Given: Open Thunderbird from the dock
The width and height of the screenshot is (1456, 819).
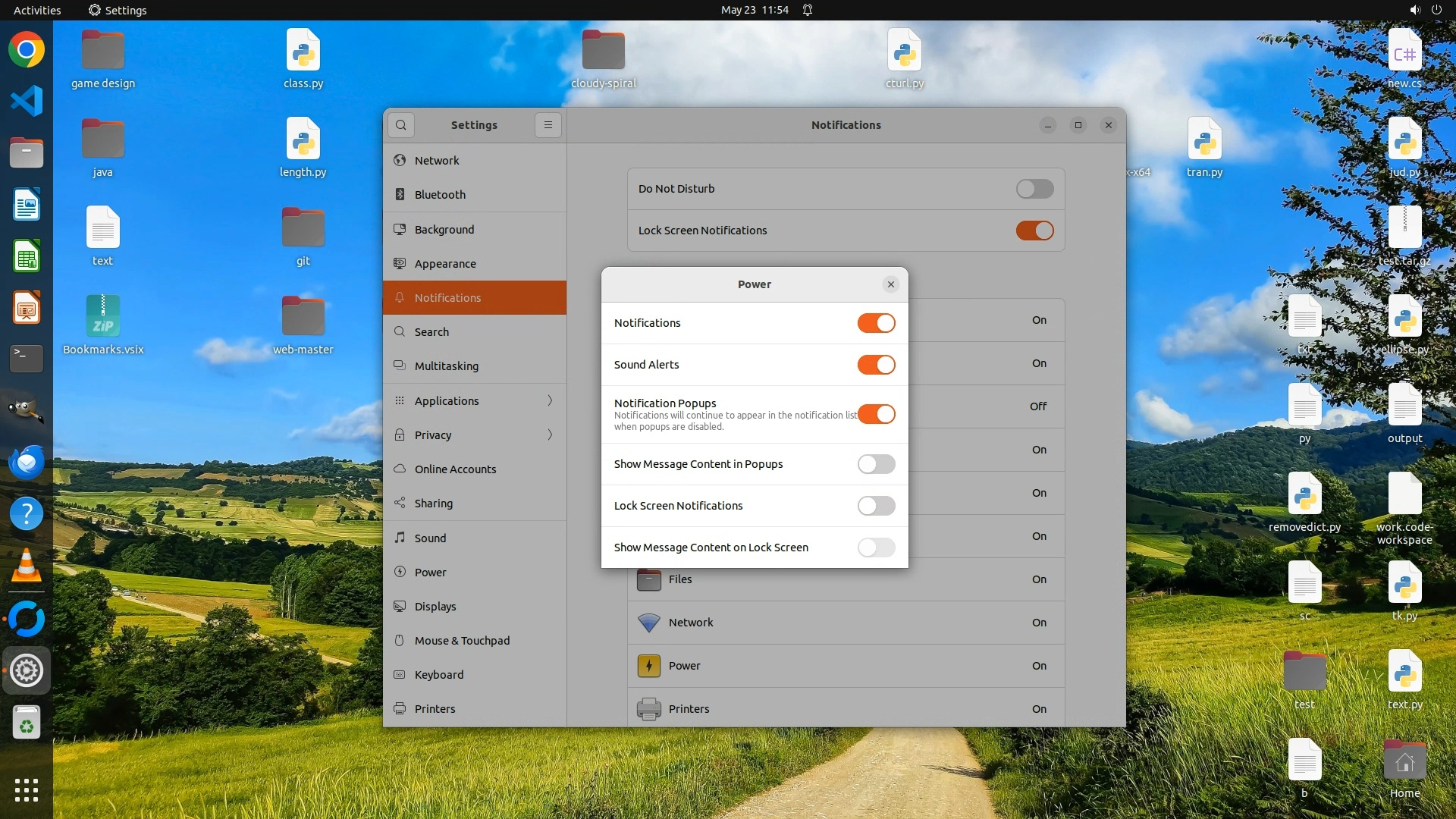Looking at the screenshot, I should coord(27,462).
